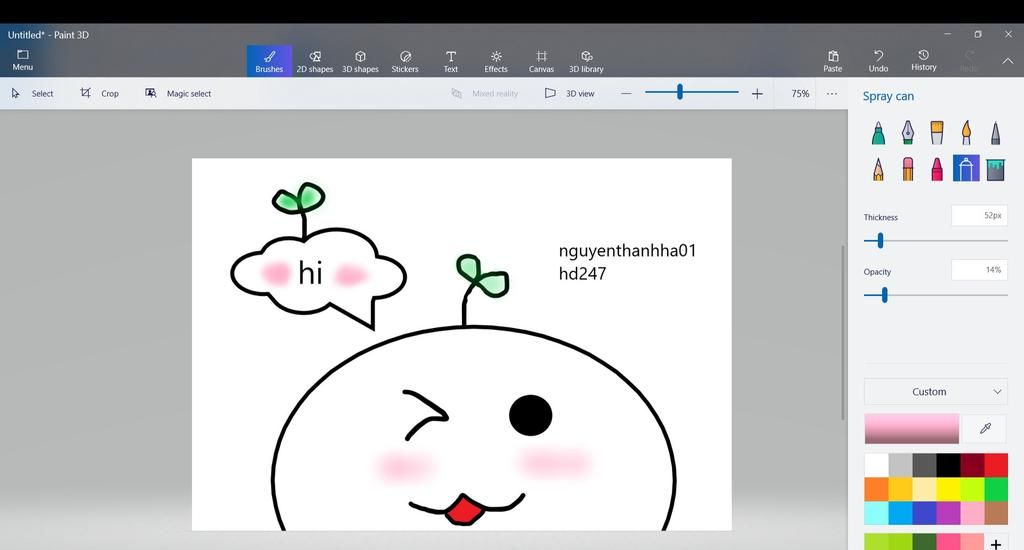Toggle the 3D view
This screenshot has width=1024, height=550.
click(x=569, y=93)
